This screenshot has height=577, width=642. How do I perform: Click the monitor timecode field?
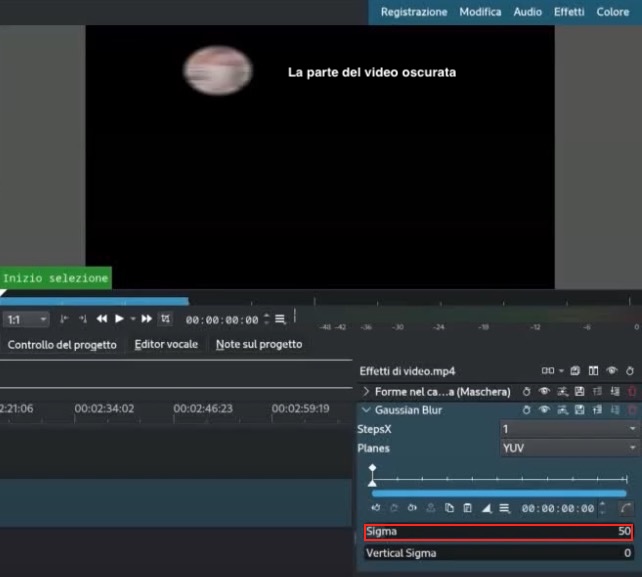[x=222, y=319]
